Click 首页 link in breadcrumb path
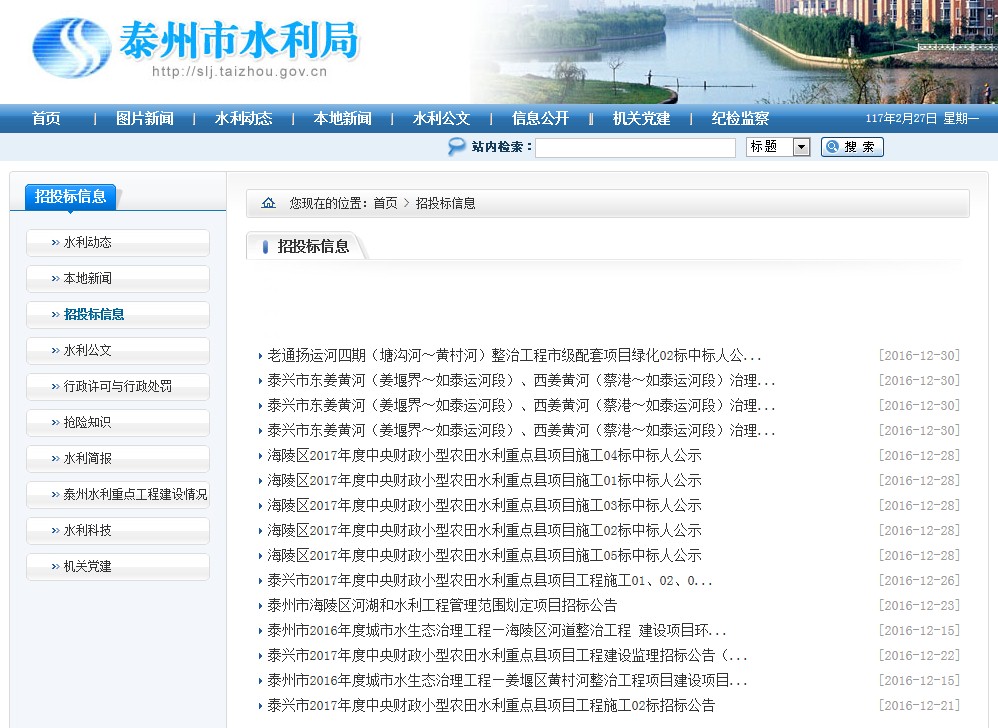This screenshot has height=728, width=998. [x=385, y=203]
